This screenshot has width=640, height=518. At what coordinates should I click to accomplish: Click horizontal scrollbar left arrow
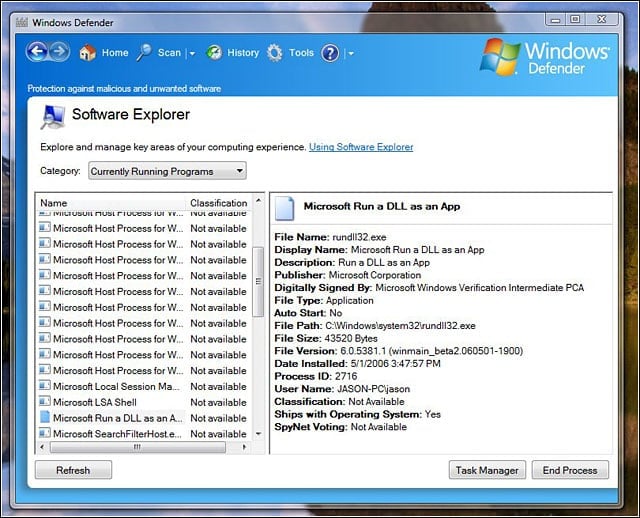[x=42, y=447]
